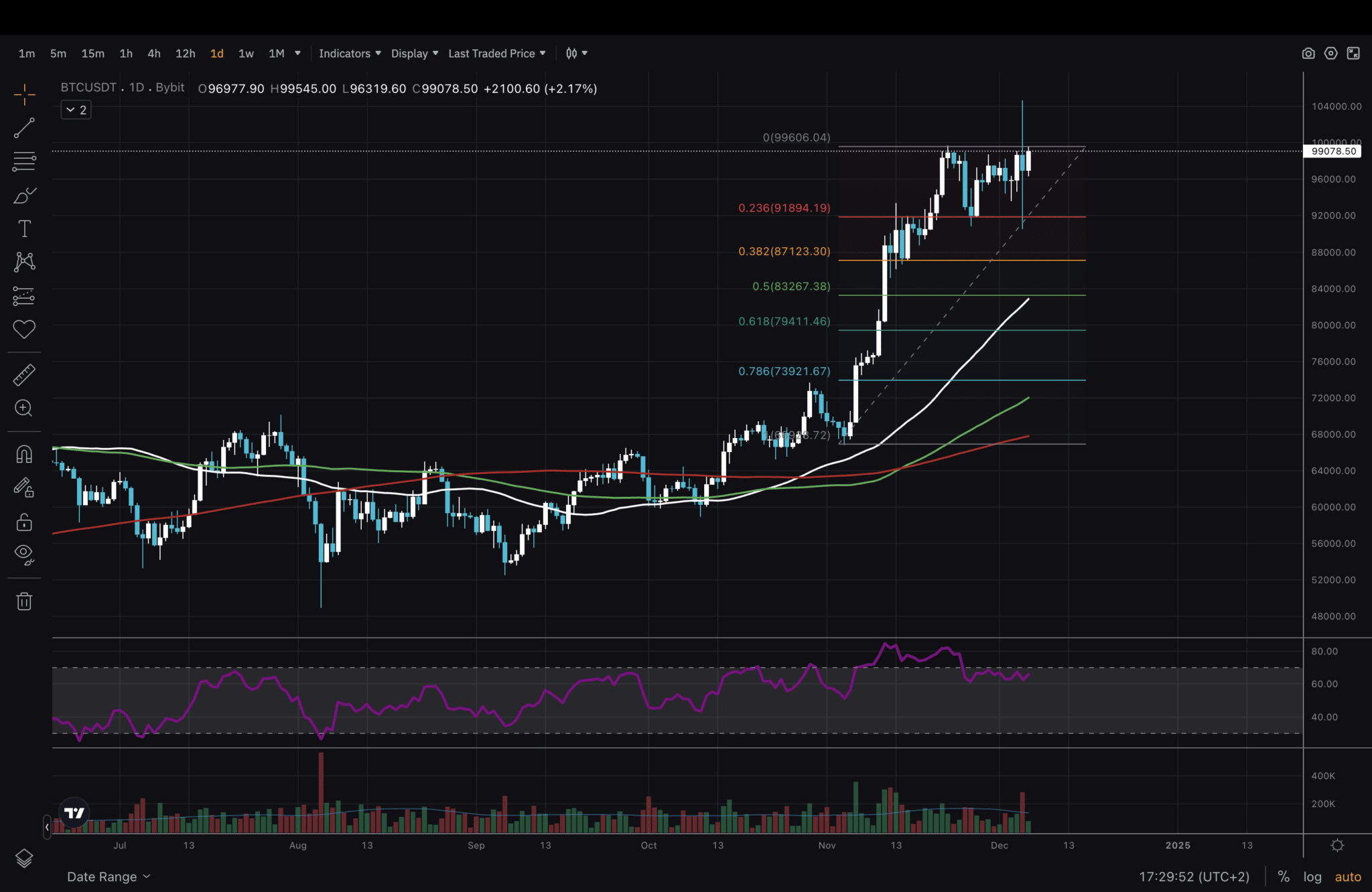Select the crosshair cursor tool

[x=24, y=94]
